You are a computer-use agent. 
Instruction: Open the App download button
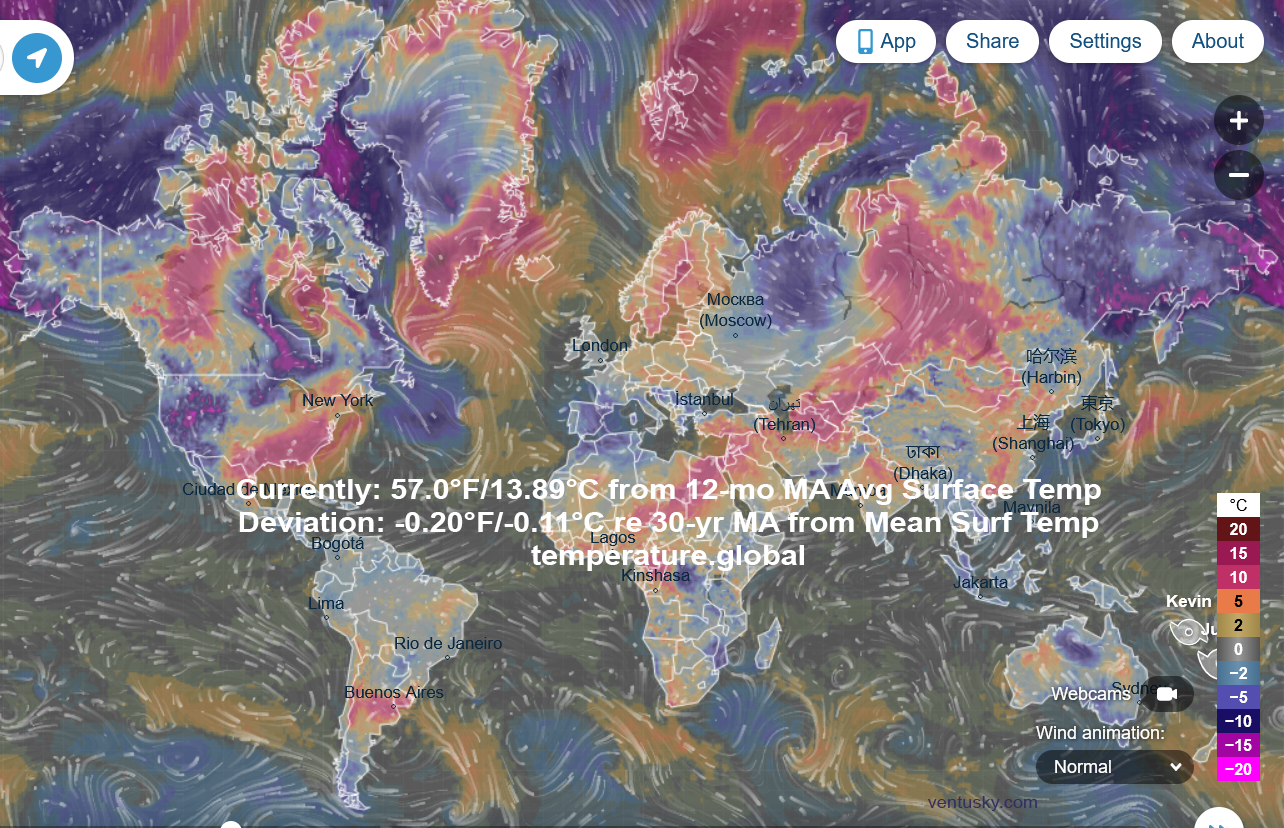coord(886,42)
